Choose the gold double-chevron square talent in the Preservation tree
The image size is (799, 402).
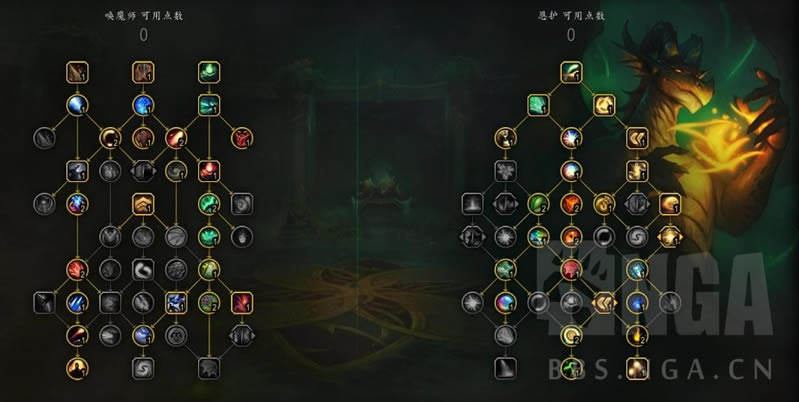click(x=637, y=138)
